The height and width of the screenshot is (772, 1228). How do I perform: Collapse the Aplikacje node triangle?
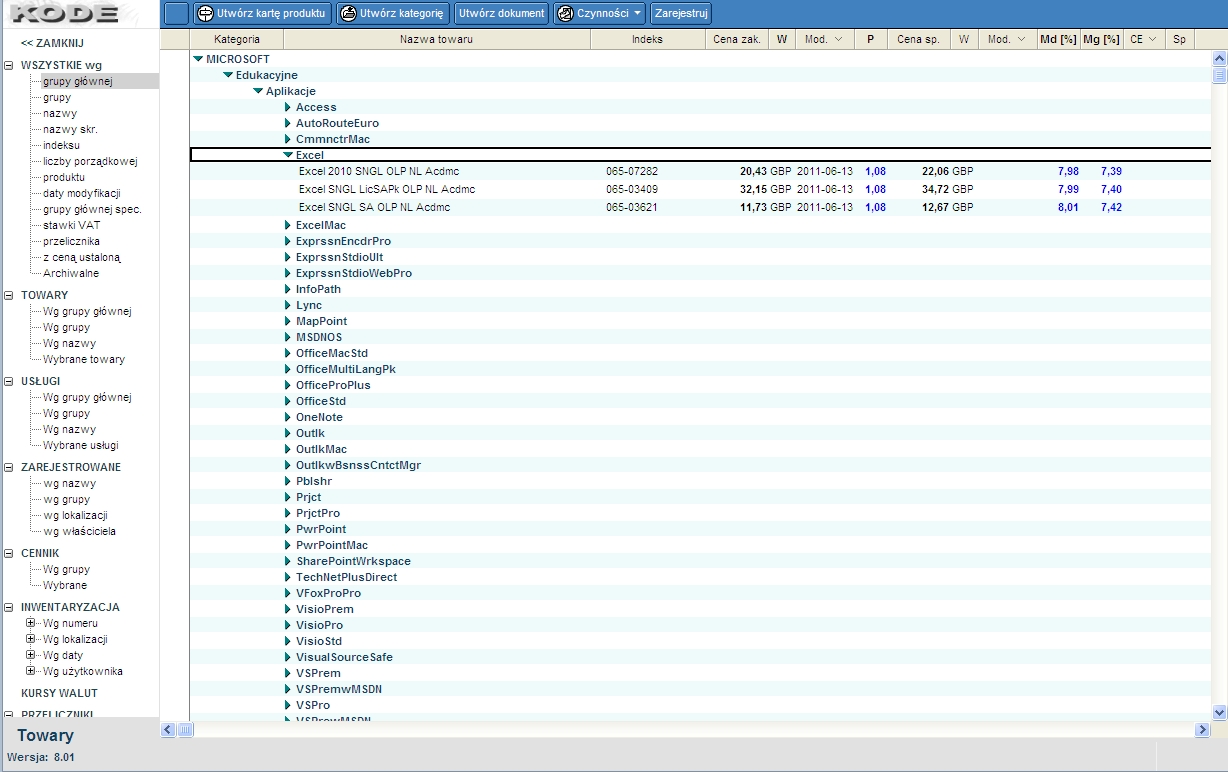point(258,91)
